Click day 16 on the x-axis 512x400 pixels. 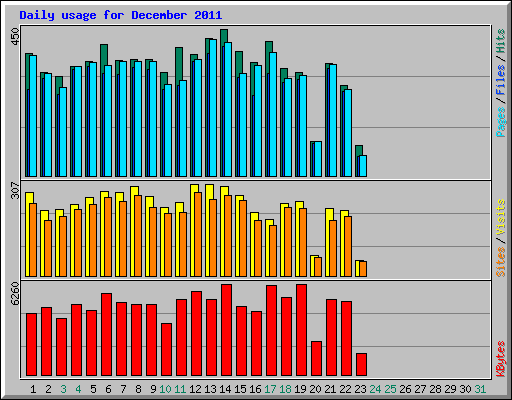(255, 389)
